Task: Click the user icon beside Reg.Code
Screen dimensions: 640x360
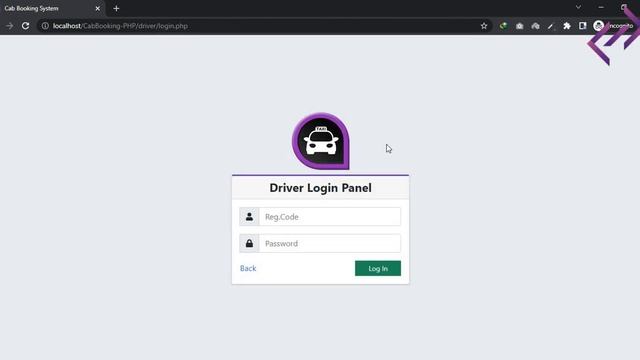Action: [x=249, y=217]
